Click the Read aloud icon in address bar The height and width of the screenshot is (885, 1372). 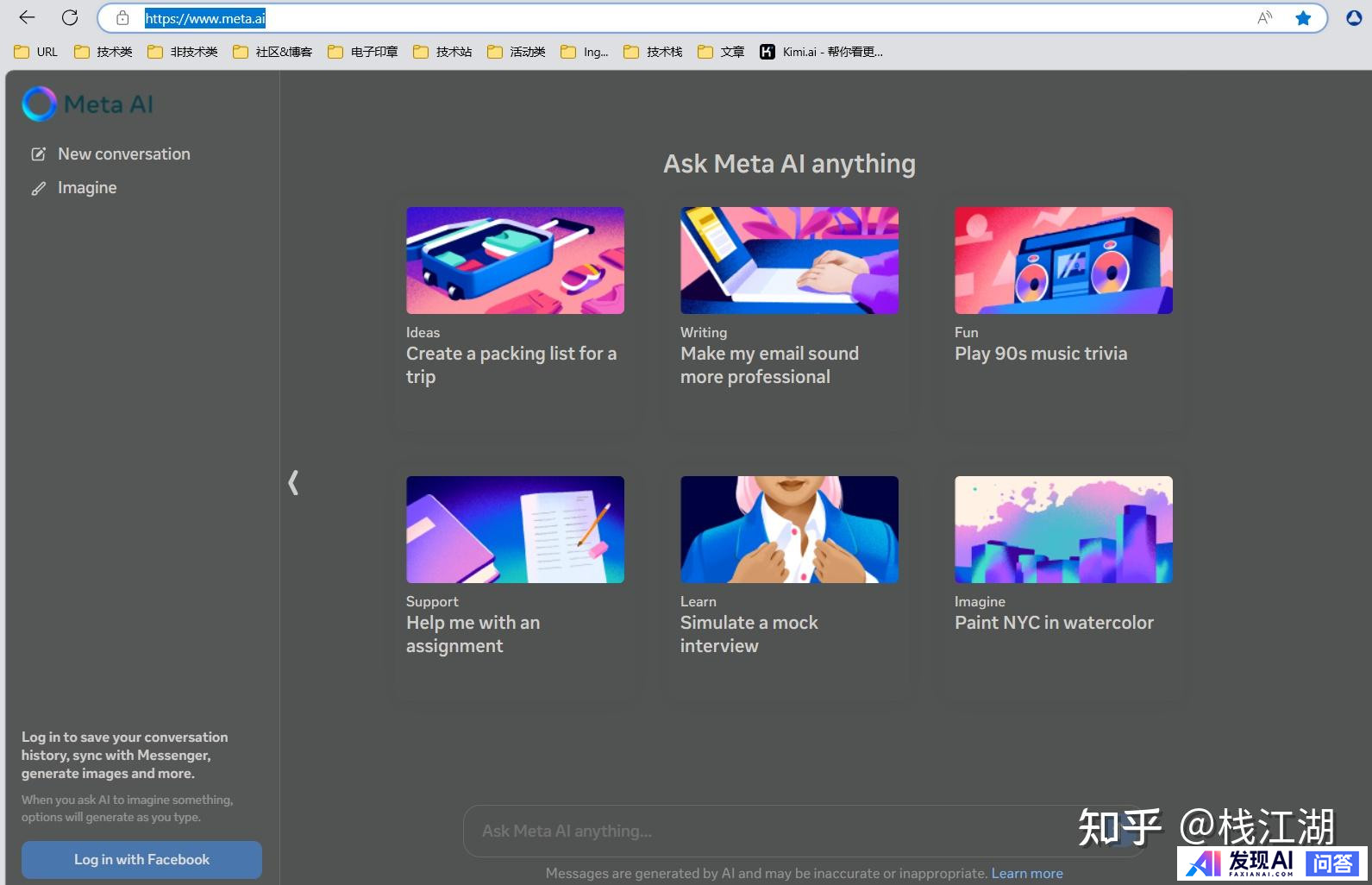pyautogui.click(x=1264, y=18)
